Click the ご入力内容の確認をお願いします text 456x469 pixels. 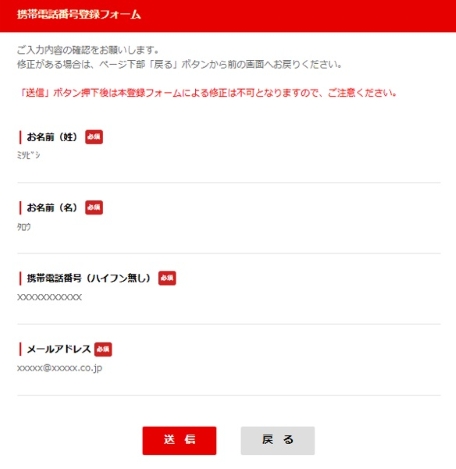(88, 50)
